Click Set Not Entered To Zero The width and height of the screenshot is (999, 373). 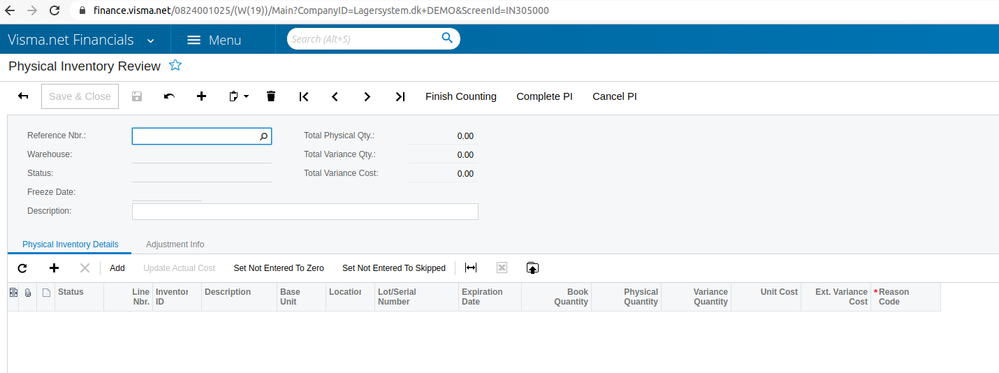click(278, 268)
